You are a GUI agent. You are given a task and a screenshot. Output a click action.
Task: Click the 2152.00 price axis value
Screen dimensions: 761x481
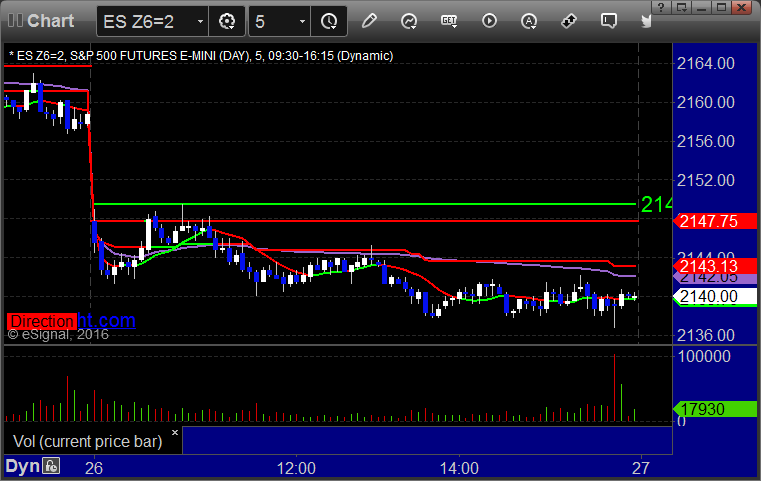point(706,180)
